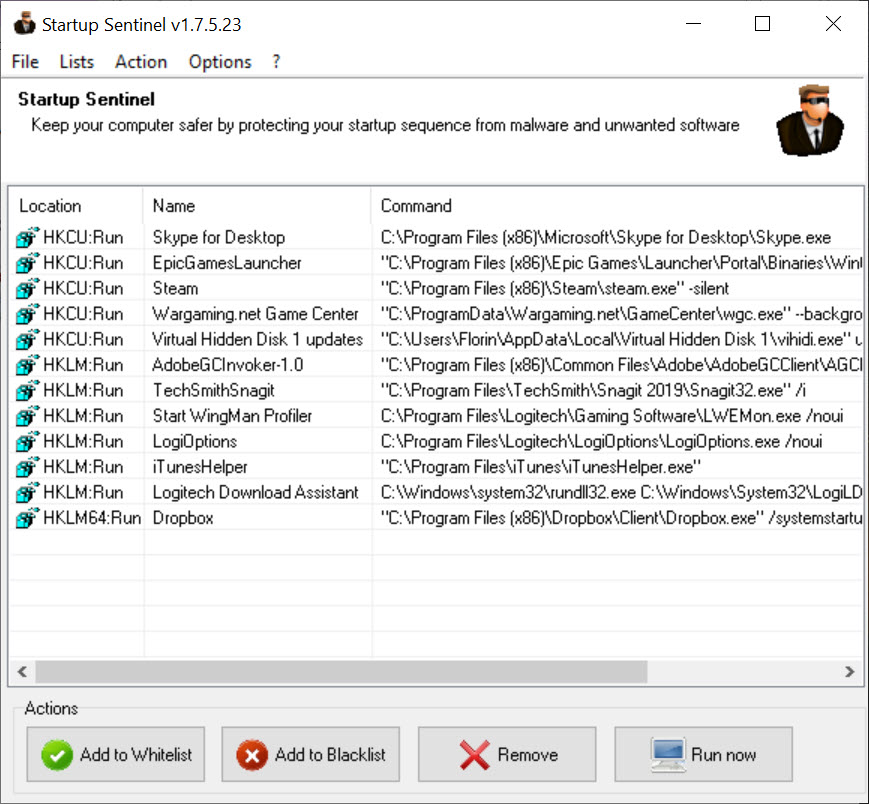Click the horizontal scrollbar left arrow
This screenshot has width=869, height=804.
click(x=22, y=672)
